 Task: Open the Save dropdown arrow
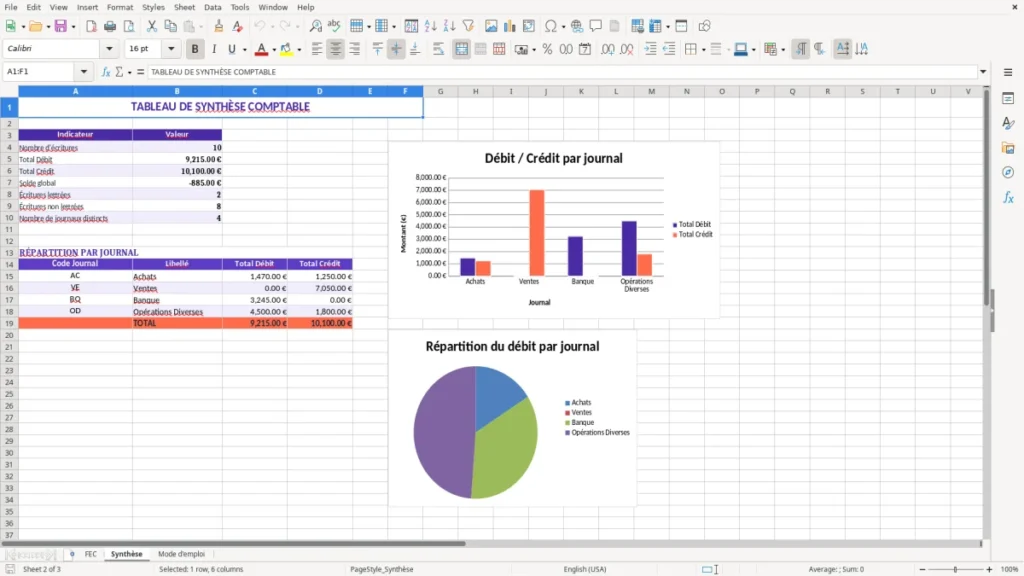point(73,27)
